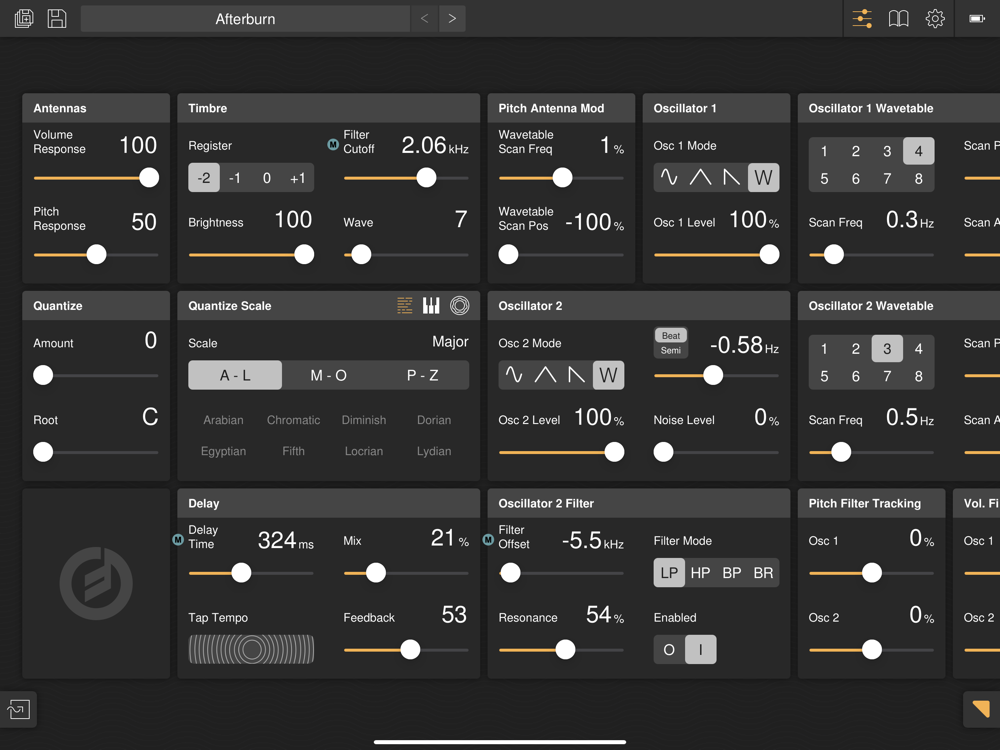Open the preset library icon
Viewport: 1000px width, 750px height.
24,18
